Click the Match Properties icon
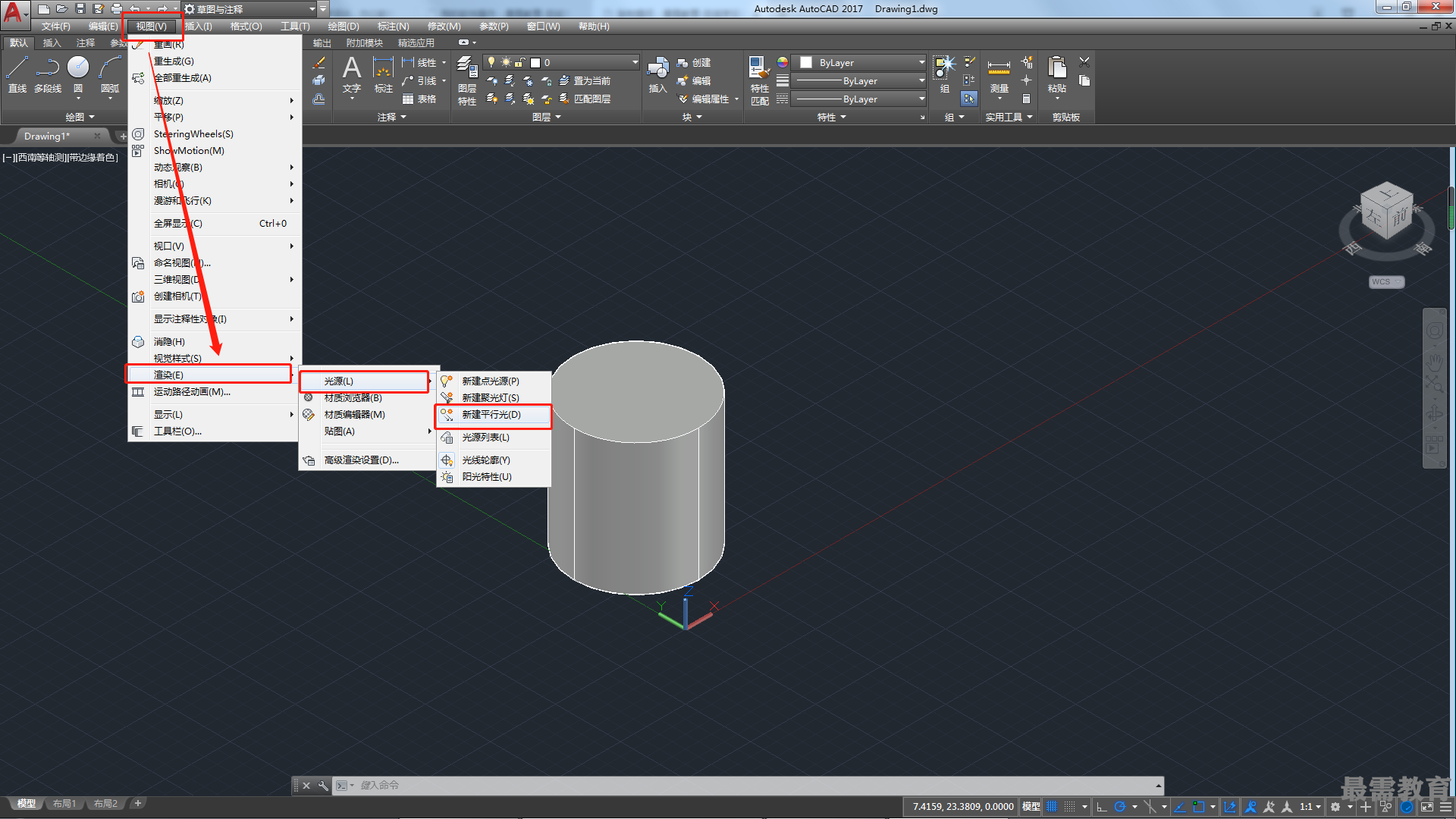The width and height of the screenshot is (1456, 819). click(759, 80)
